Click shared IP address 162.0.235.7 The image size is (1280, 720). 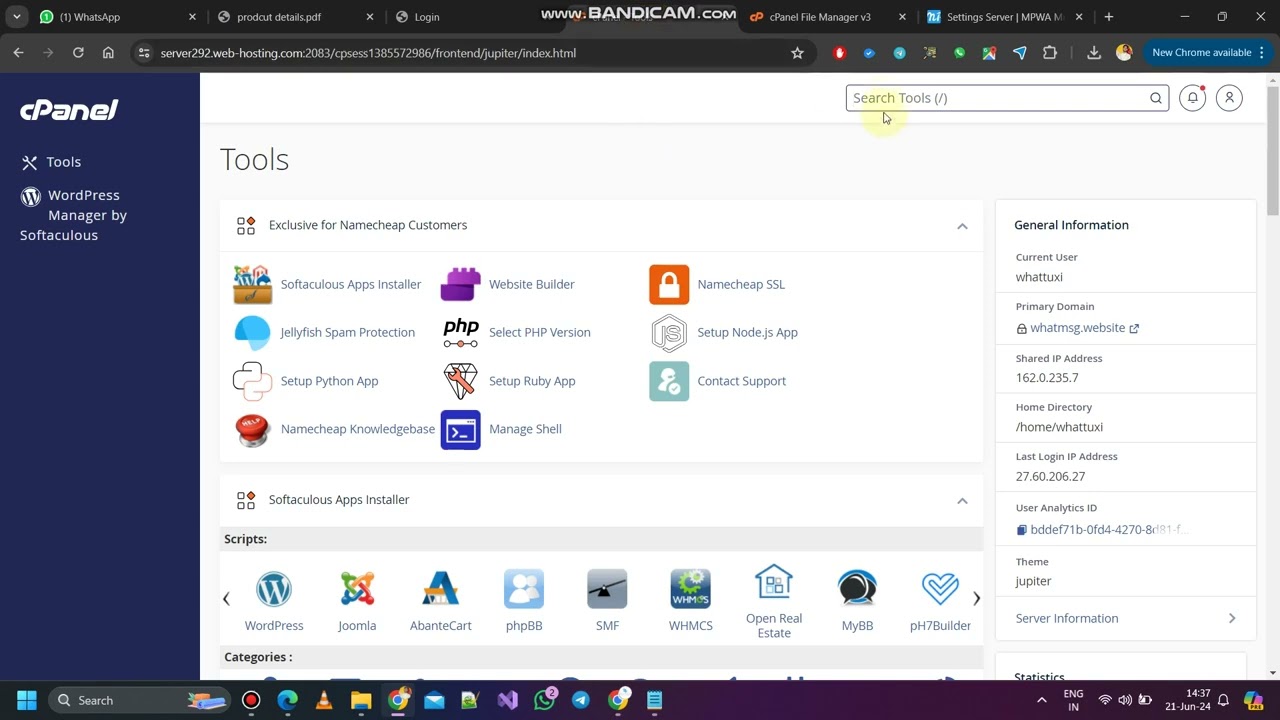(1047, 378)
